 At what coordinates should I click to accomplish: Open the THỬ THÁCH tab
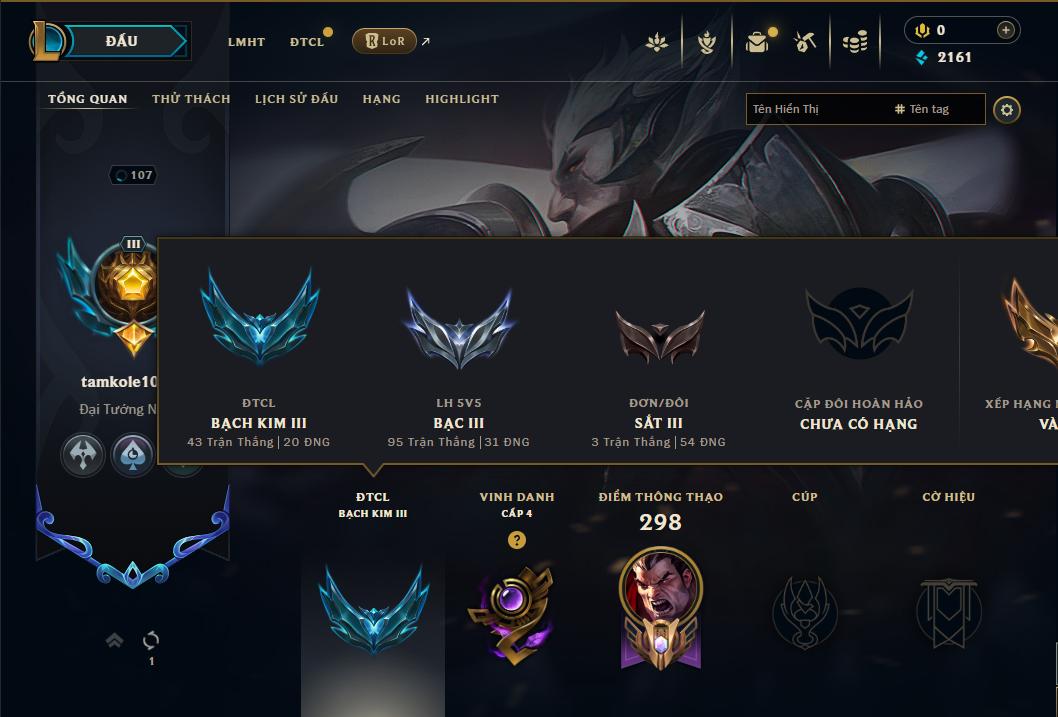[x=191, y=99]
